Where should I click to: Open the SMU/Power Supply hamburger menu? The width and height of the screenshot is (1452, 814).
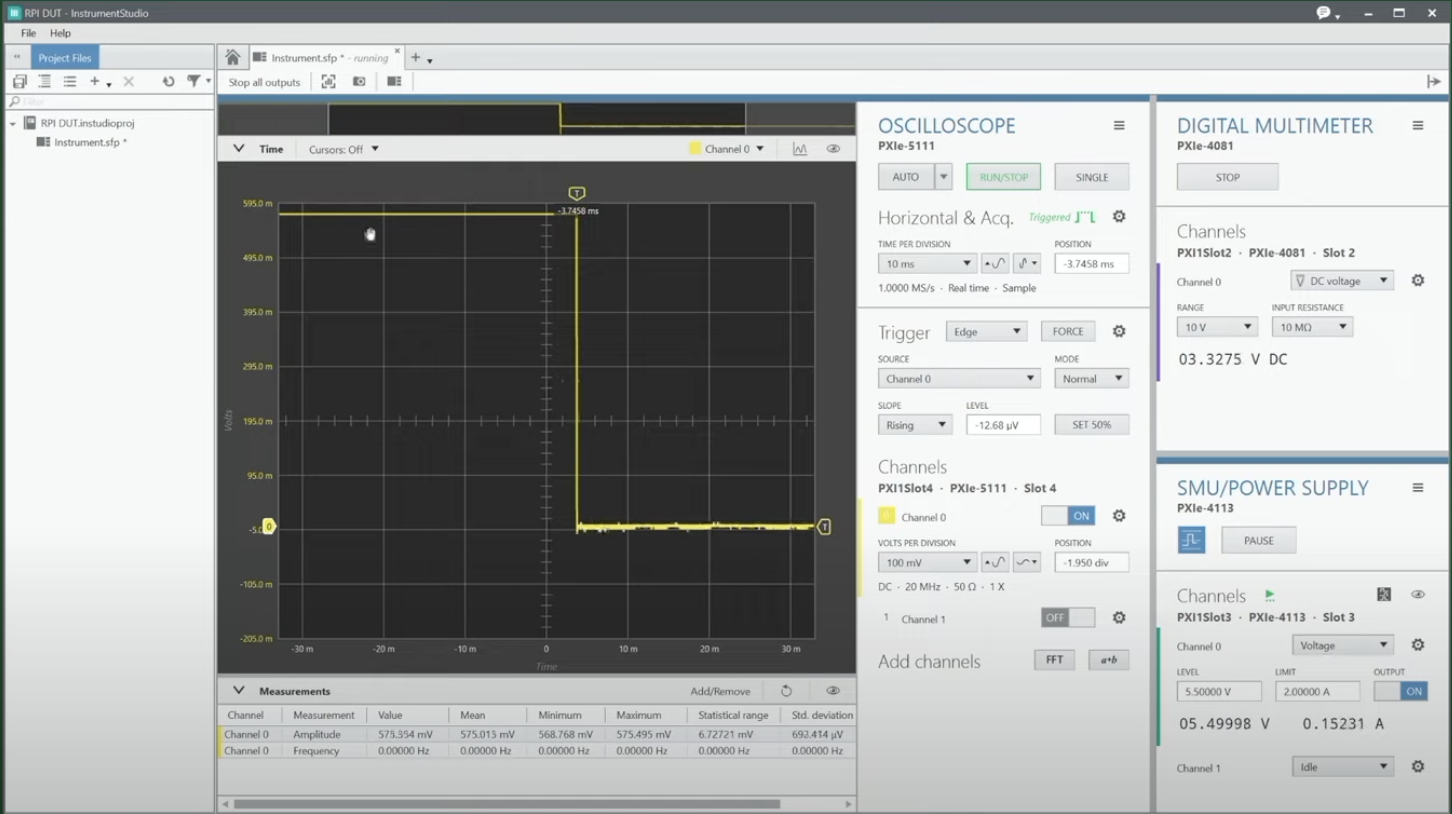(1418, 488)
